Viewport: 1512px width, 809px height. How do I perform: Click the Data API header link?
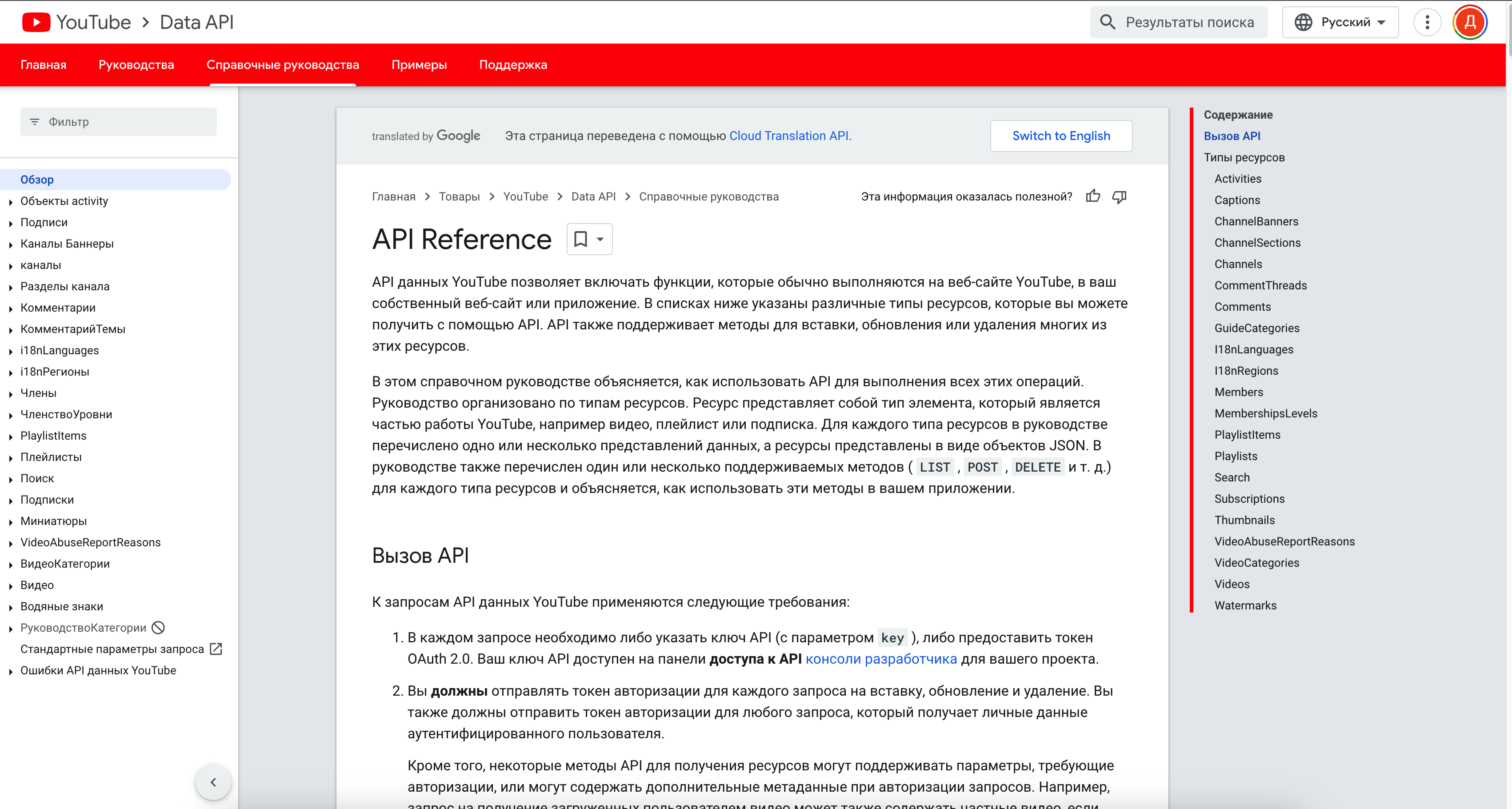[x=196, y=22]
